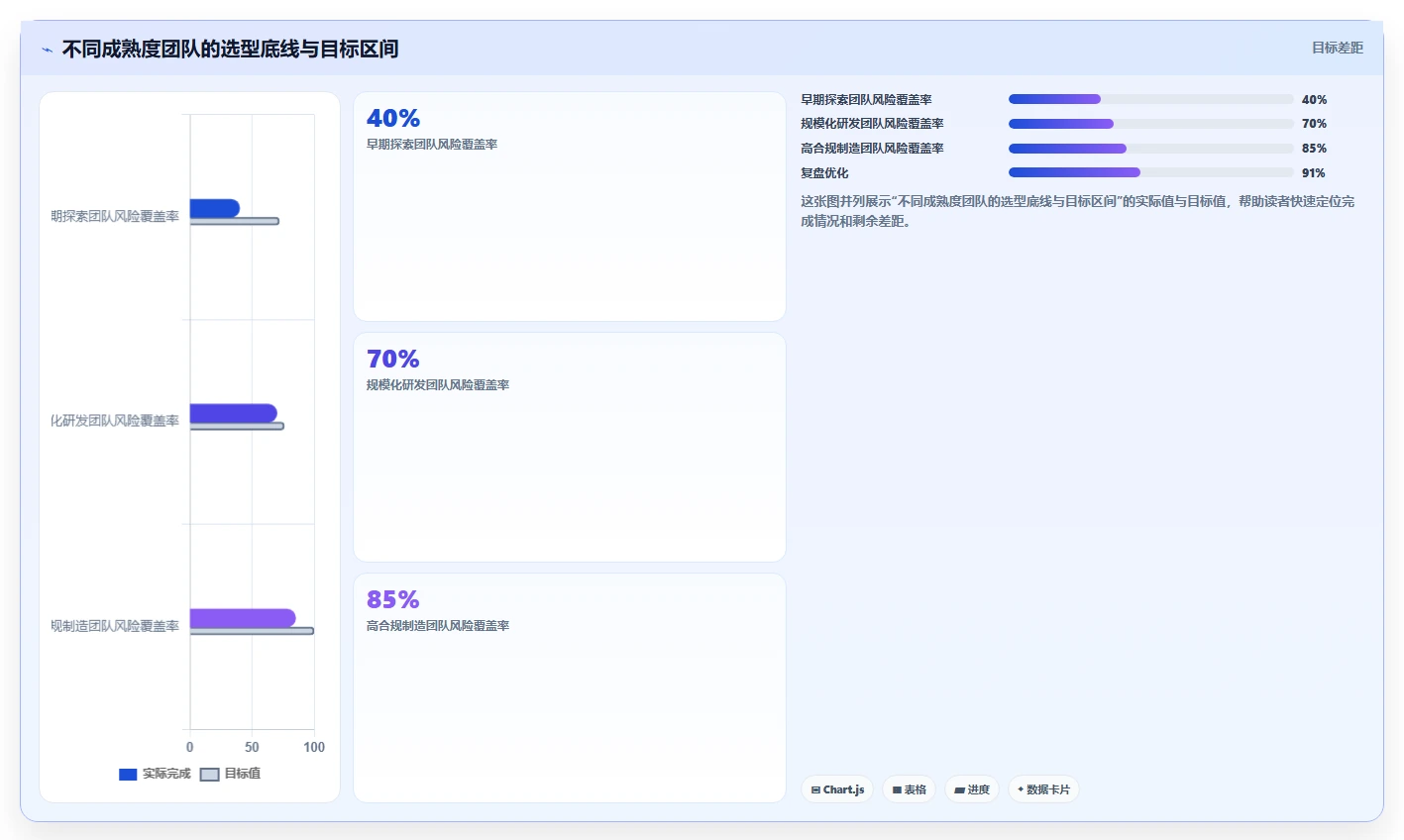Click the 85% value in progress list

[1314, 149]
